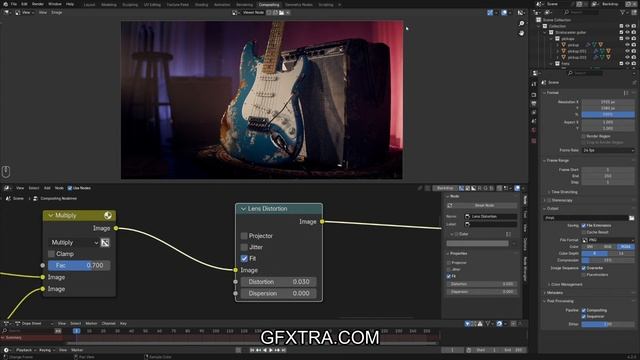
Task: Select the RGBA color mode button
Action: point(626,247)
